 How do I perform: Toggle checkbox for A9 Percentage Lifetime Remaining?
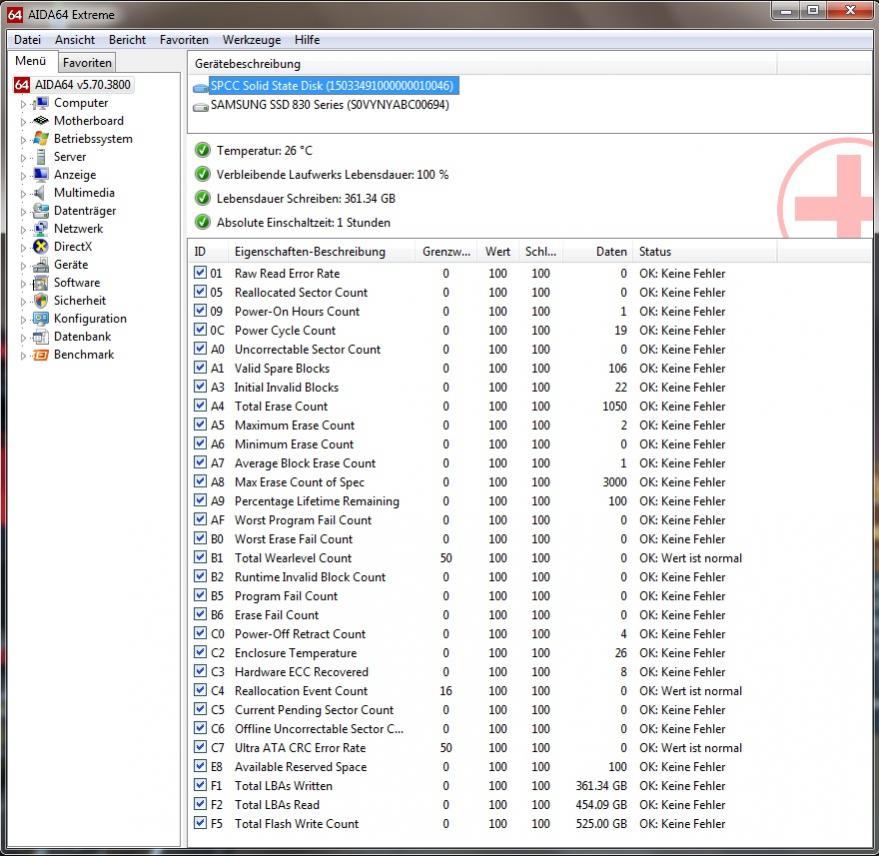click(x=200, y=500)
